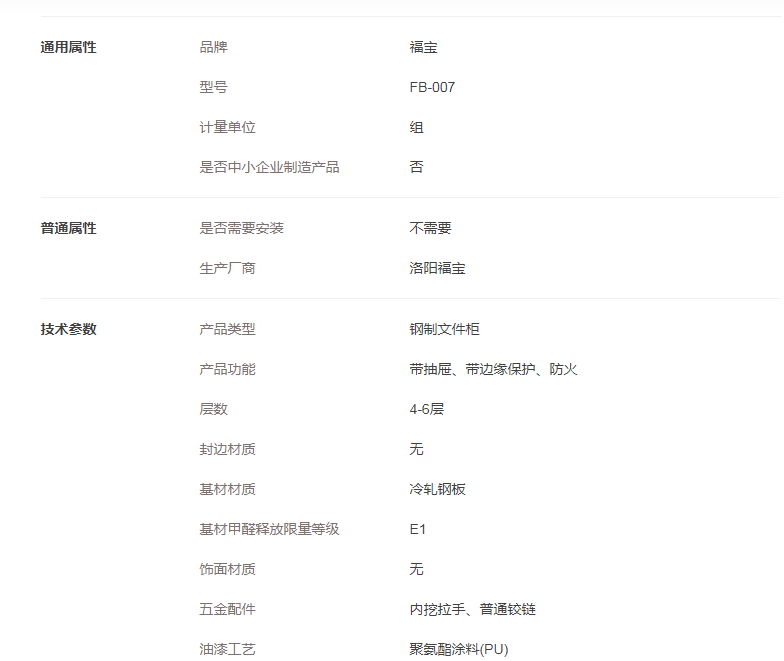Click the 五金配件 label

[228, 609]
